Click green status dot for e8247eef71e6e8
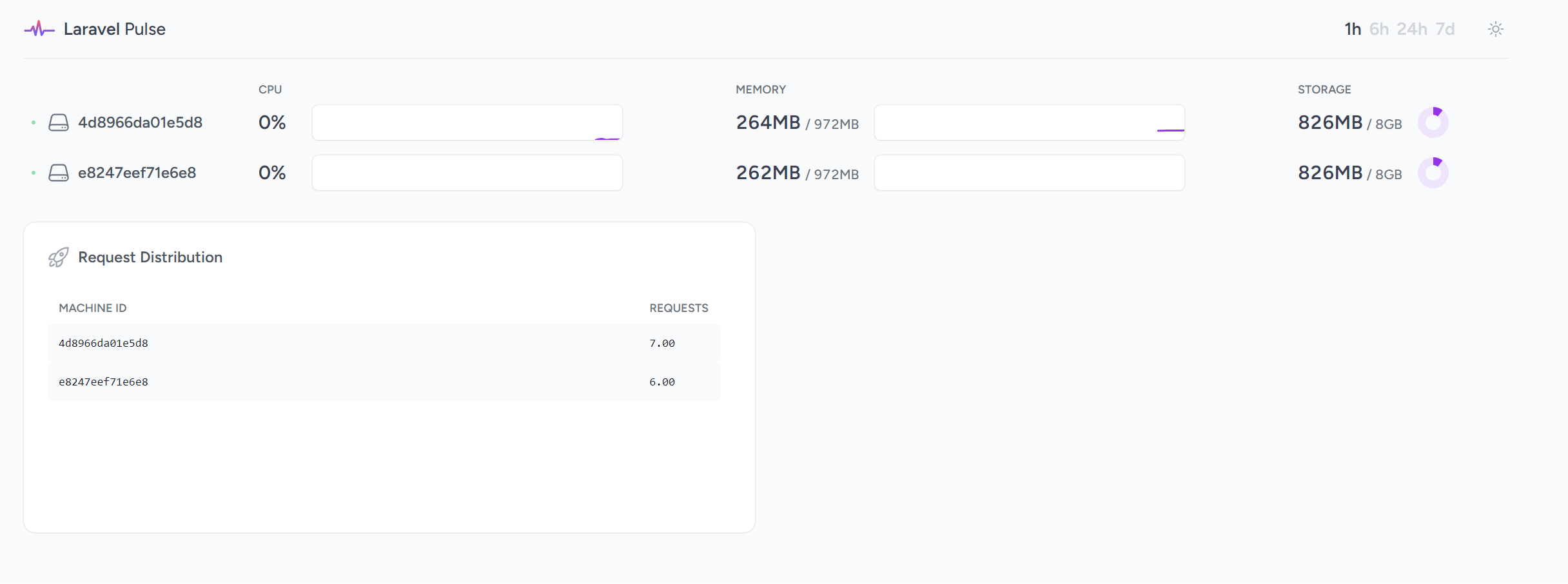Viewport: 1568px width, 584px height. click(34, 173)
